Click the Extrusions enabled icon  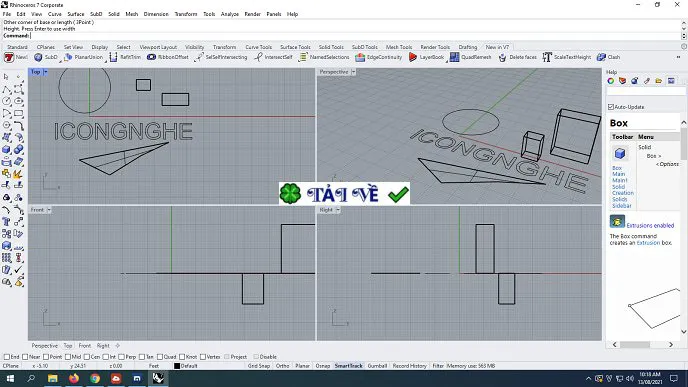(617, 222)
